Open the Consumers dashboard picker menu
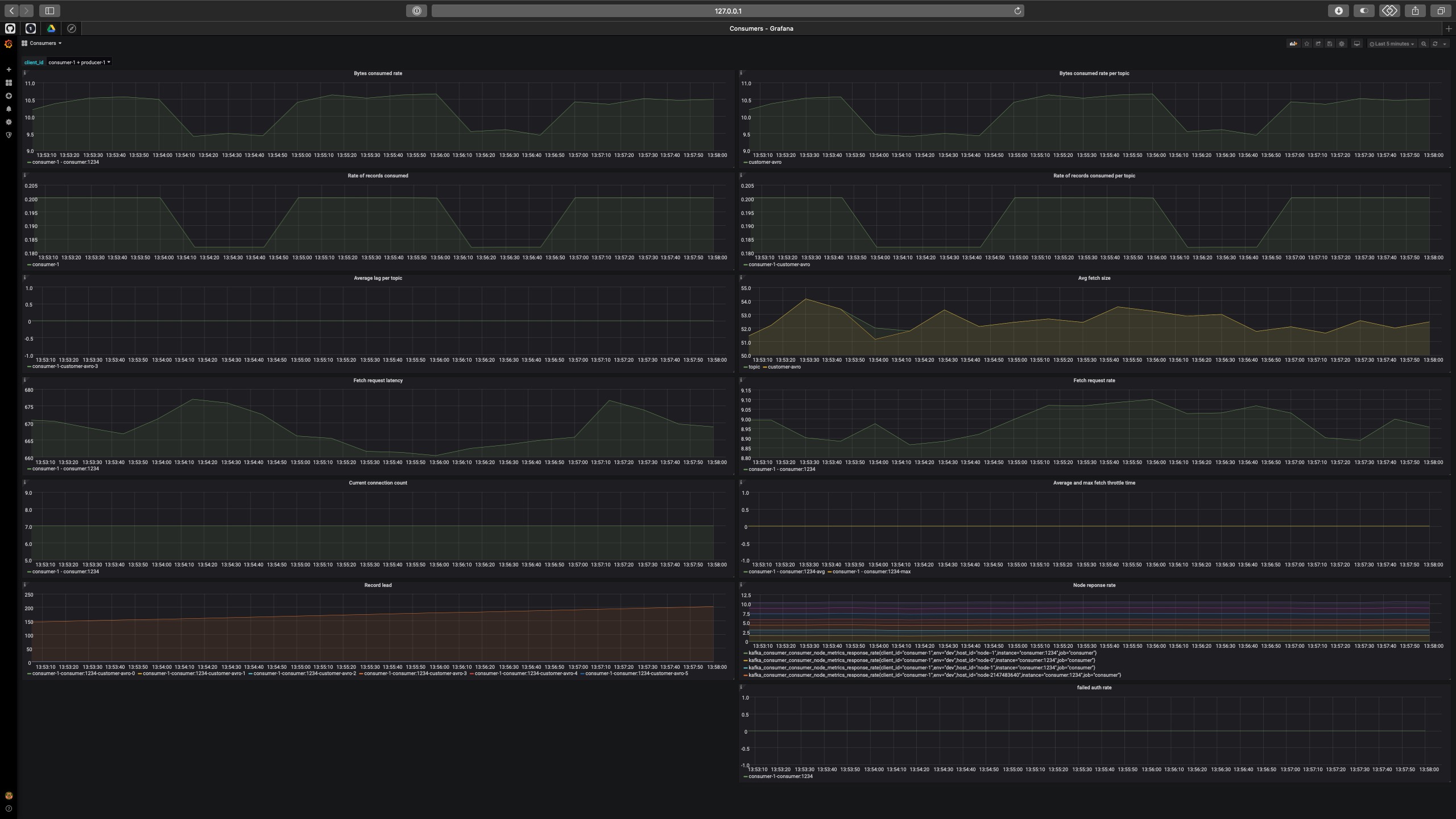This screenshot has width=1456, height=819. (x=43, y=43)
